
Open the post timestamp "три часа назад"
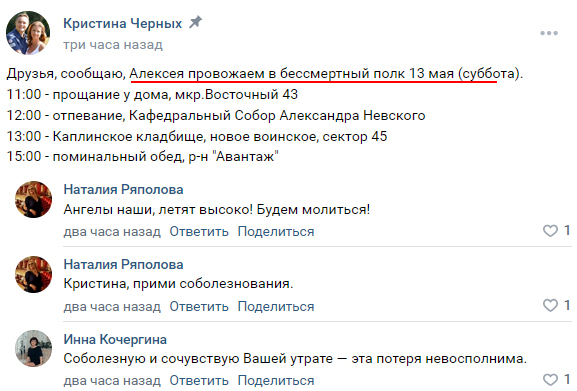(113, 45)
